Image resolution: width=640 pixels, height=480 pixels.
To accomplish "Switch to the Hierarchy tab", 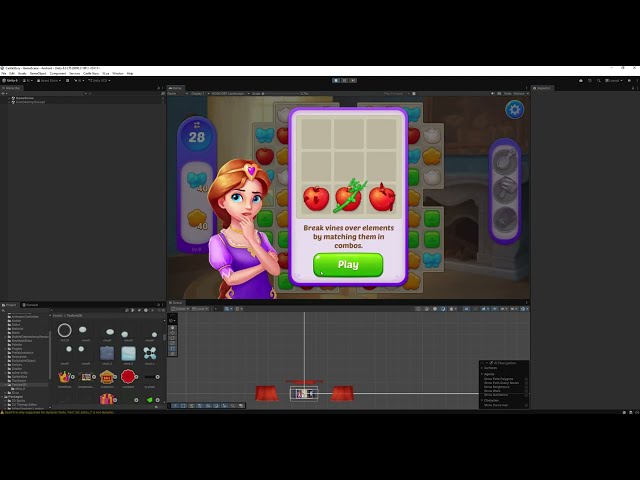I will point(11,88).
